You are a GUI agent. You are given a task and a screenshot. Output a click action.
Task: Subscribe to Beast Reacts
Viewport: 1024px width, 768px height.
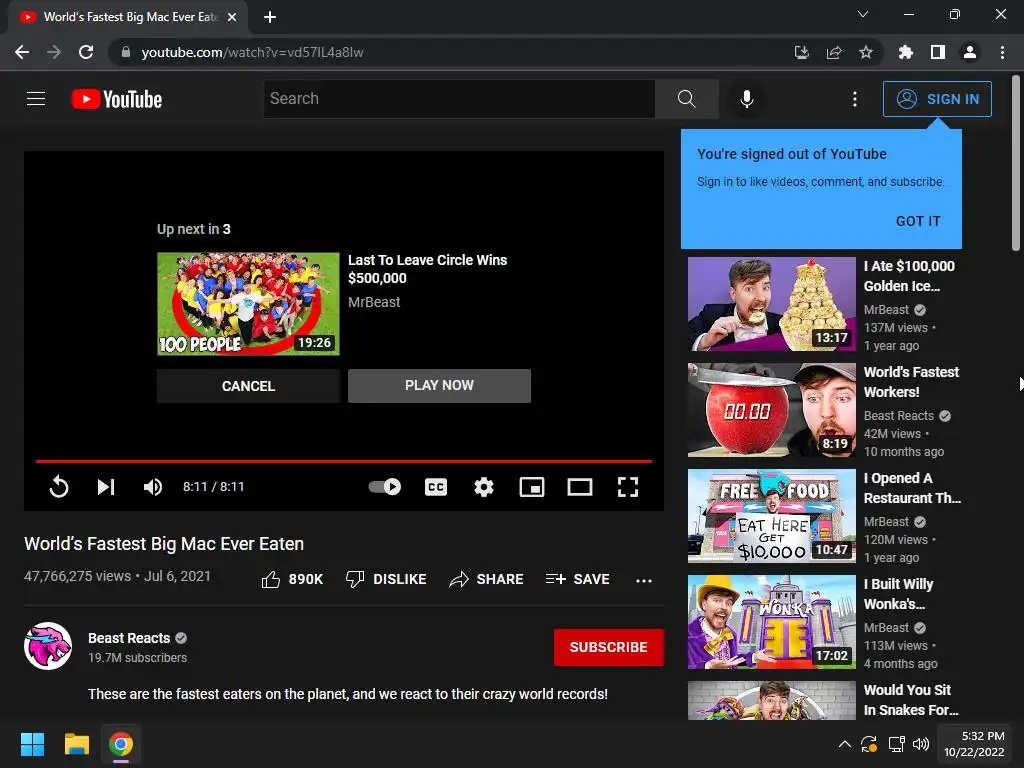tap(609, 647)
